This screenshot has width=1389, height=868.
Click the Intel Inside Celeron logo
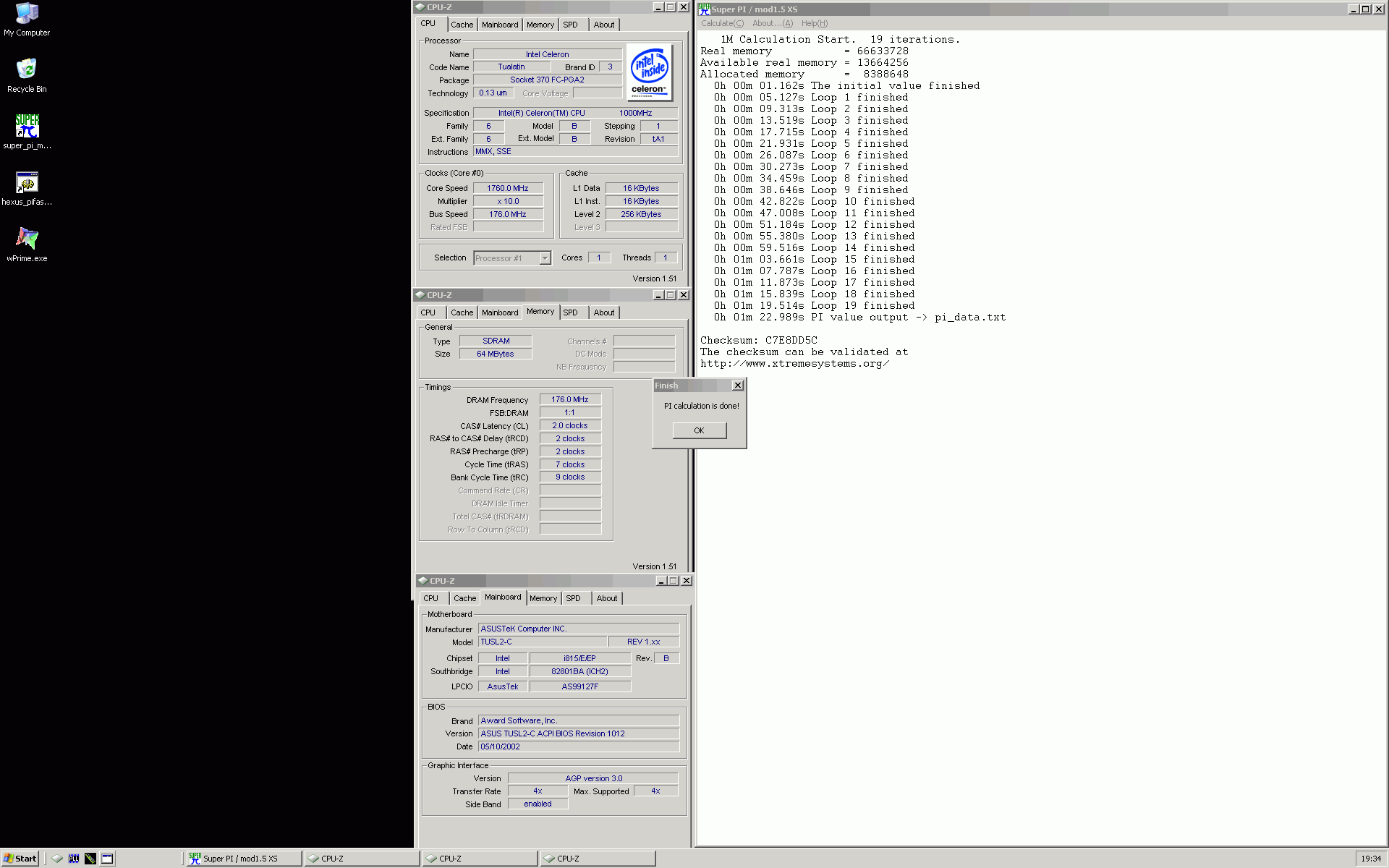649,72
